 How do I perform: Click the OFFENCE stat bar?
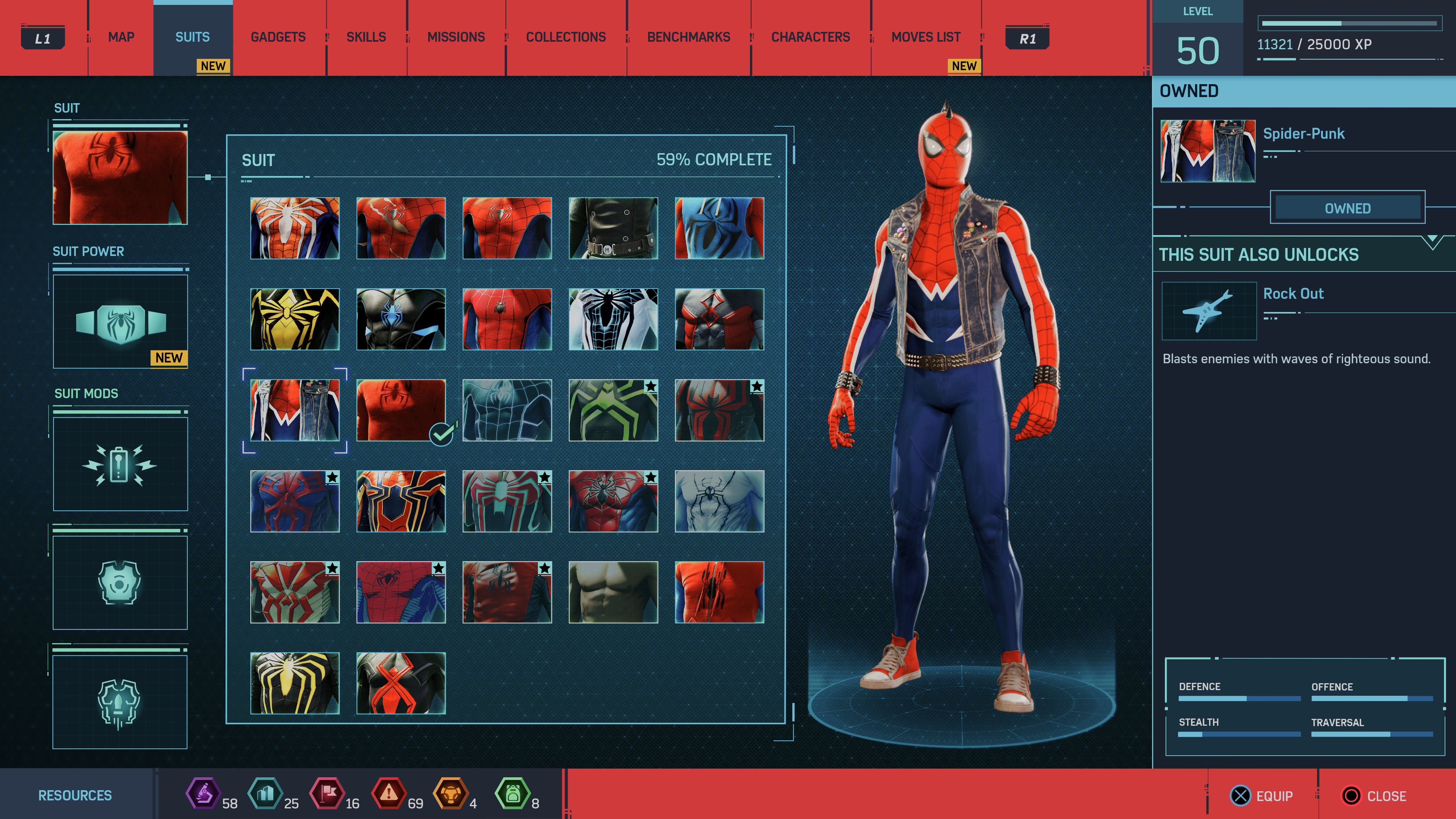click(x=1372, y=698)
